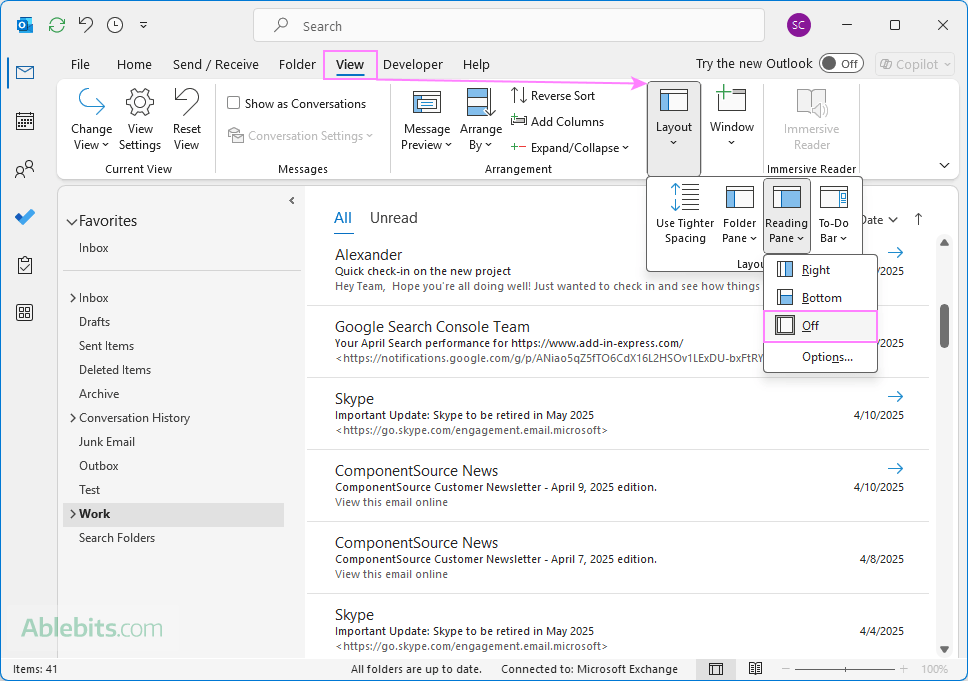
Task: Click the clock icon in quick access toolbar
Action: pyautogui.click(x=115, y=25)
